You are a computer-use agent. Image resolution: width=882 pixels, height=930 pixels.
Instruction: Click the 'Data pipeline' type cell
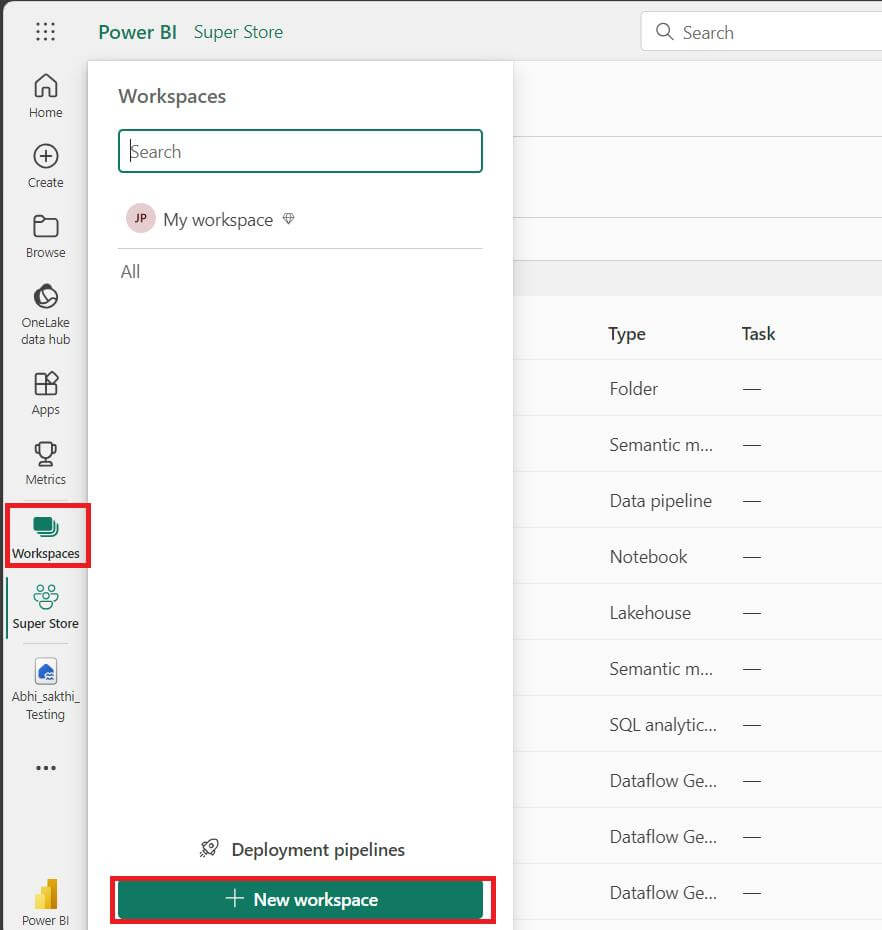tap(661, 501)
